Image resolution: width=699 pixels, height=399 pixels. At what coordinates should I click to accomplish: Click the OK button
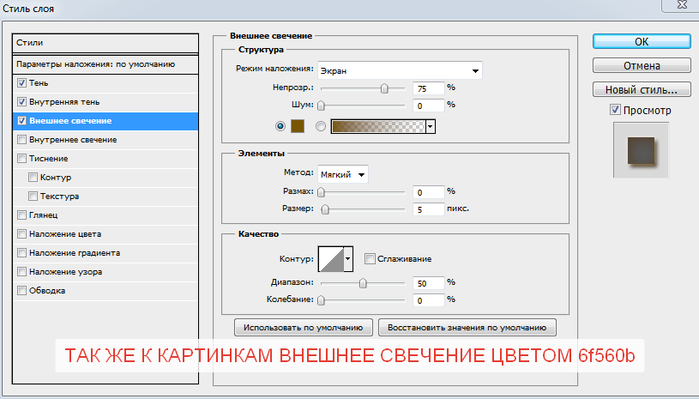pos(641,41)
